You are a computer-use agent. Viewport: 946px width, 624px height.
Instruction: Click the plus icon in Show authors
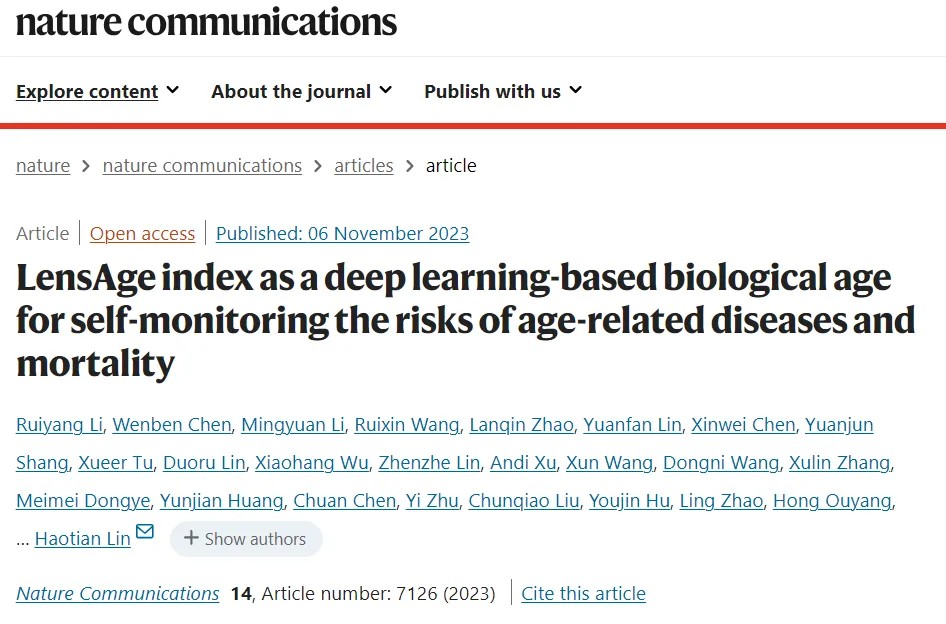tap(192, 539)
